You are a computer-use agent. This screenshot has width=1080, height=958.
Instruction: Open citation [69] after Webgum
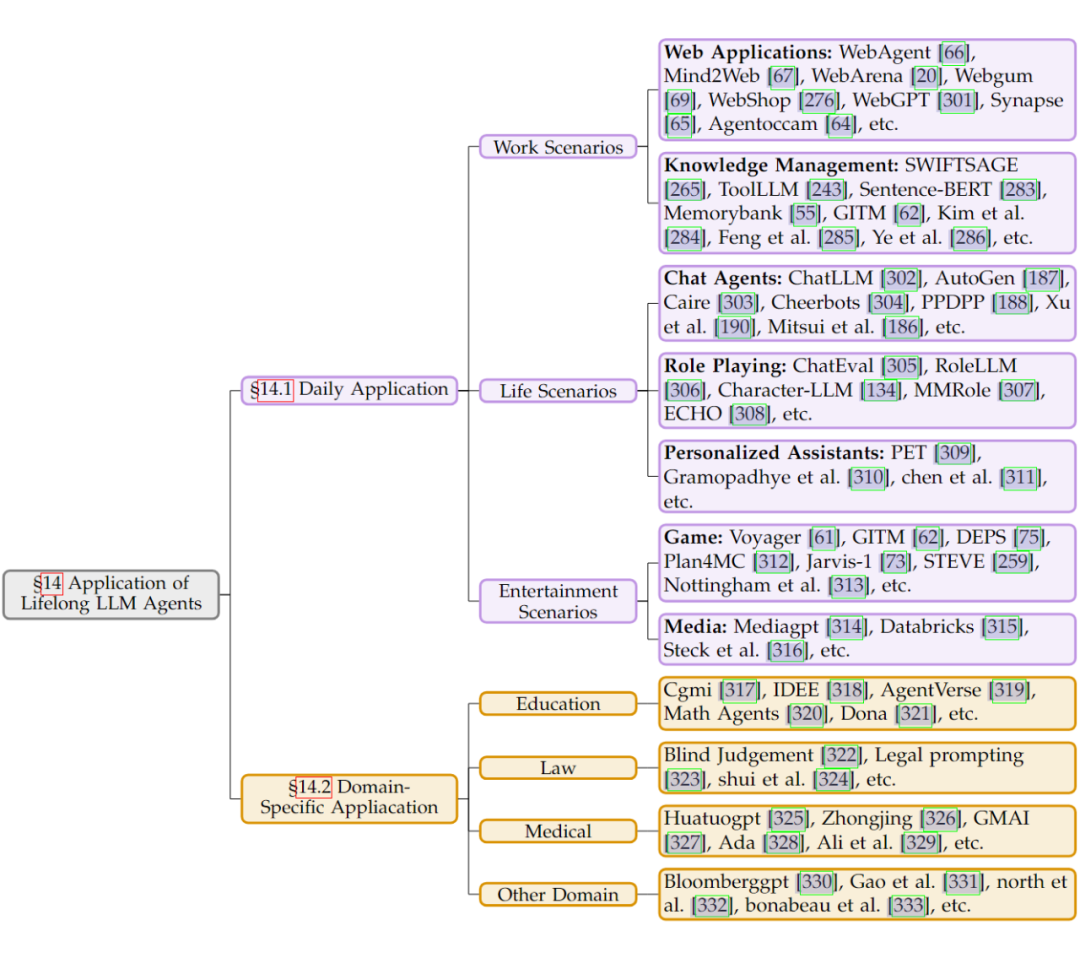679,101
